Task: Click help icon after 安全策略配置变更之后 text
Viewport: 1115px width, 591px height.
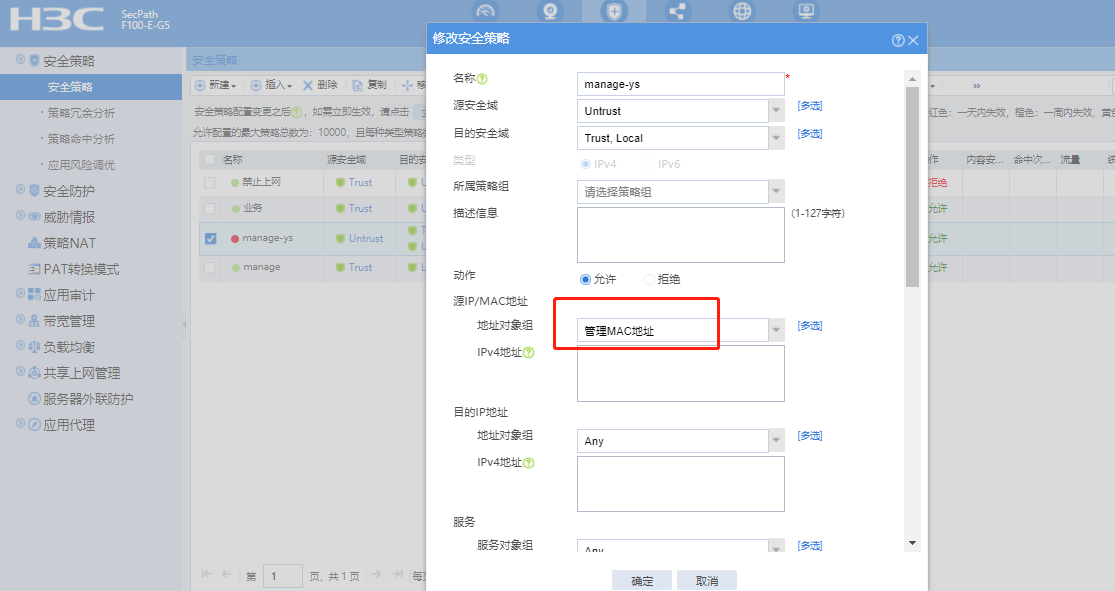Action: click(297, 112)
